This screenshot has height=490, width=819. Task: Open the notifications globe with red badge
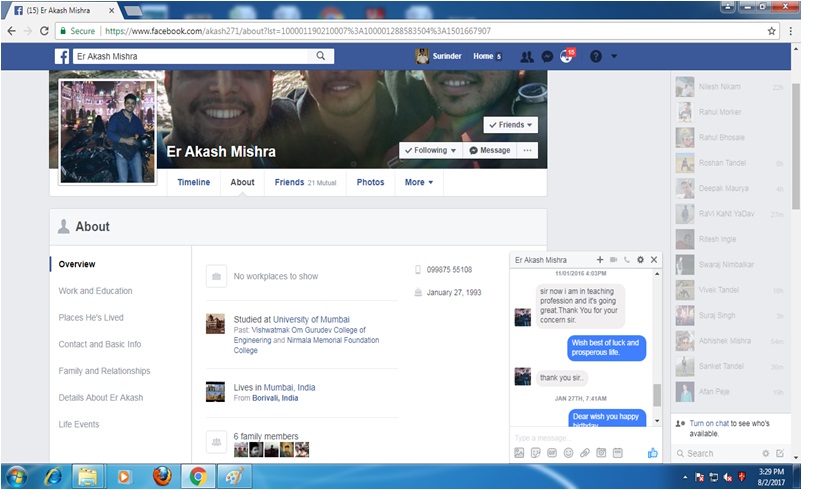[567, 57]
